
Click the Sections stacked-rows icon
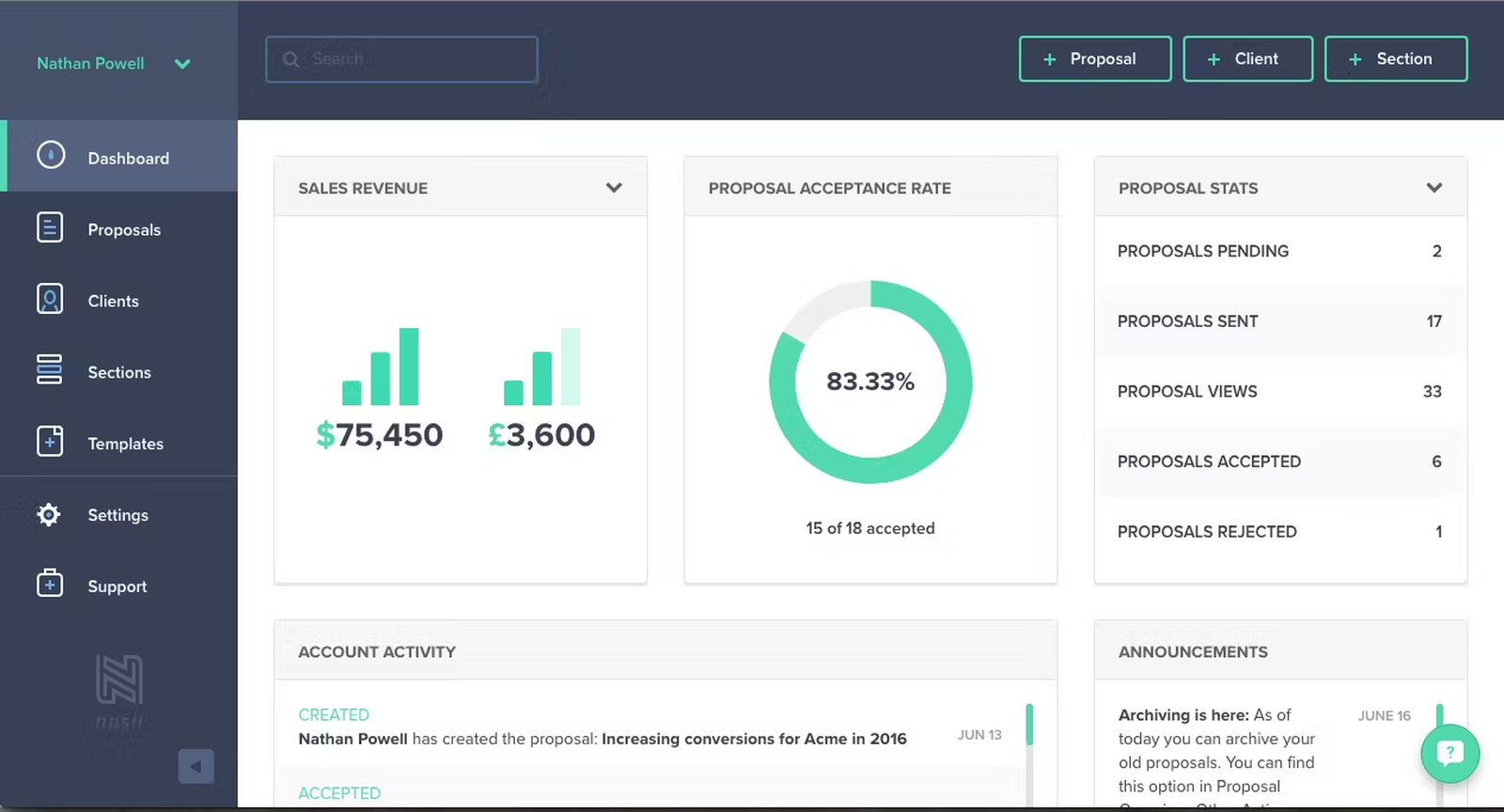pos(50,369)
